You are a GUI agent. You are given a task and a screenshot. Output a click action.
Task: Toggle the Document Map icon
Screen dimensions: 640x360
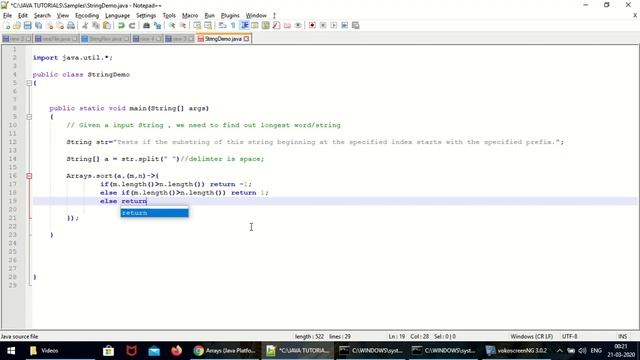tap(266, 25)
